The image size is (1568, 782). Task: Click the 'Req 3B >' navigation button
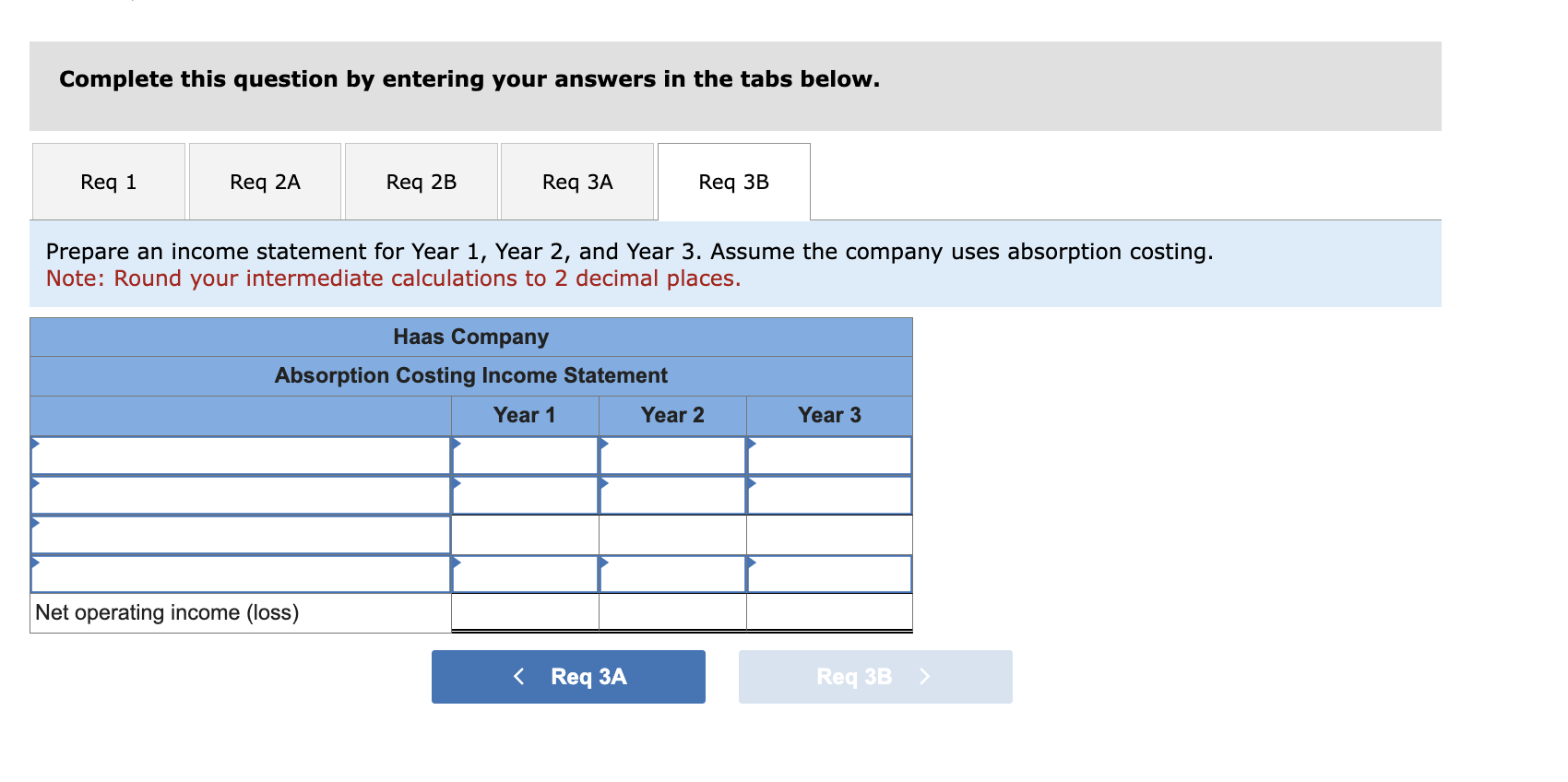pyautogui.click(x=874, y=676)
